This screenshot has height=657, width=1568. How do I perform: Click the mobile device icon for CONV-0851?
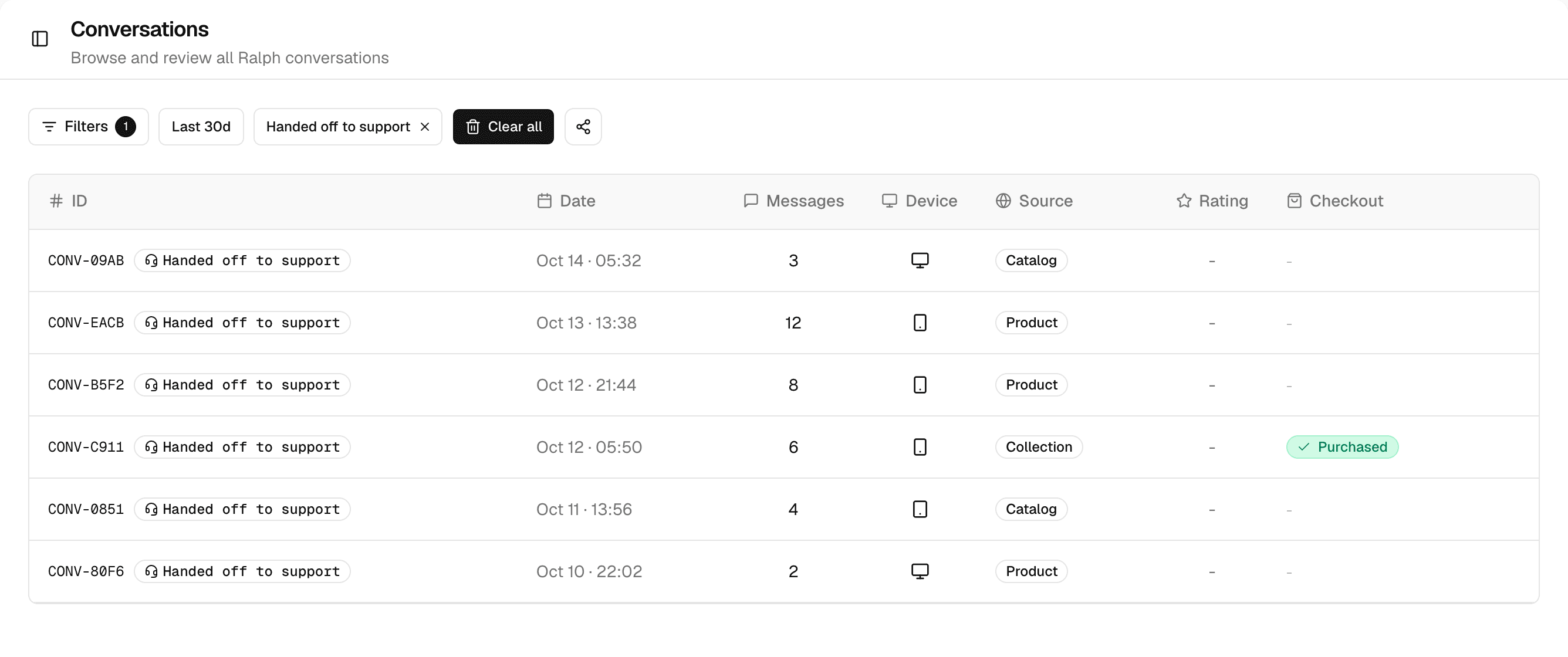tap(919, 509)
